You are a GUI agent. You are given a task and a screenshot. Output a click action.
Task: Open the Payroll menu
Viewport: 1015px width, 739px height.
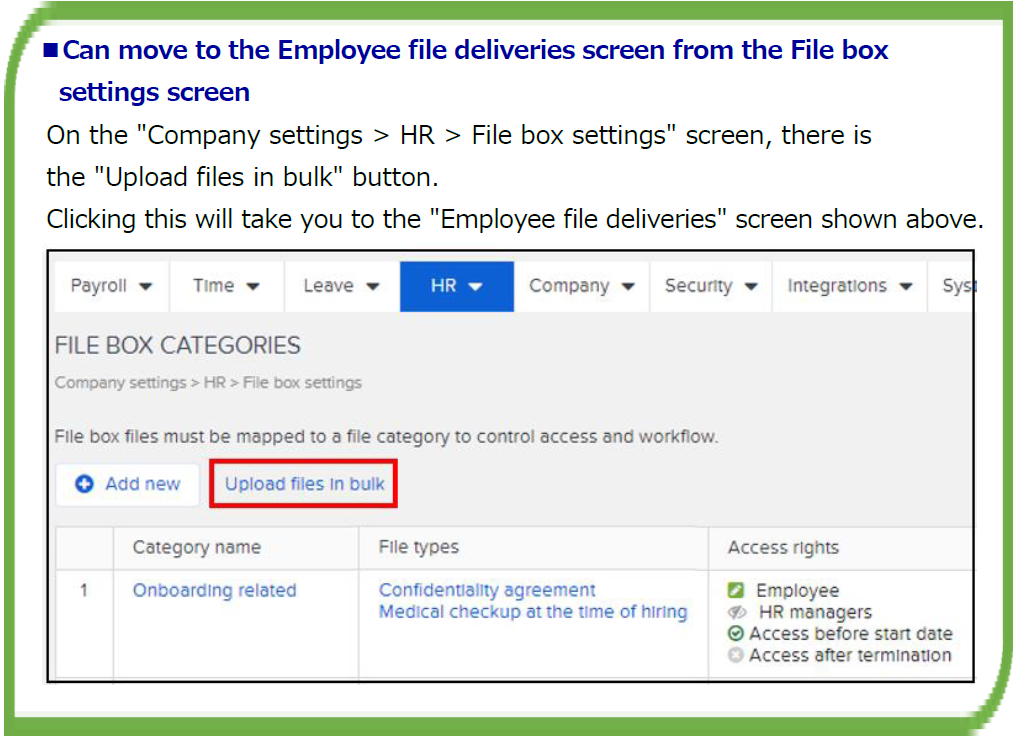pyautogui.click(x=111, y=286)
